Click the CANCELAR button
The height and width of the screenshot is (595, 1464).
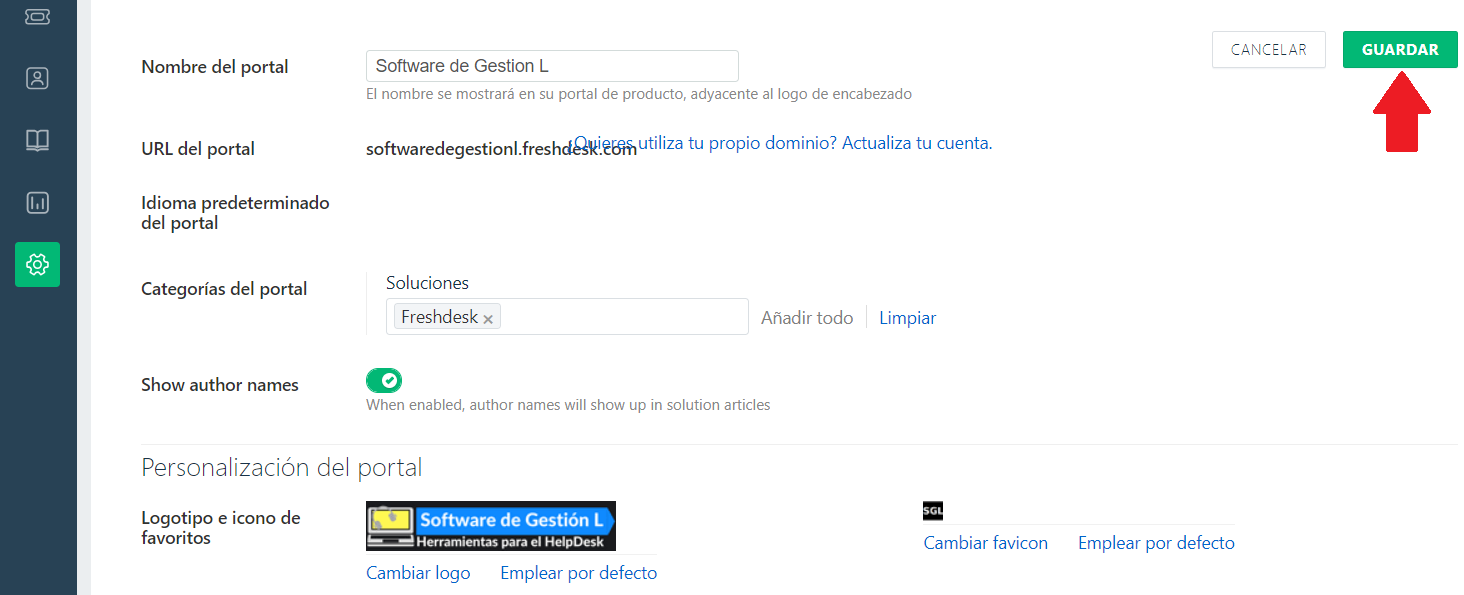[x=1268, y=49]
